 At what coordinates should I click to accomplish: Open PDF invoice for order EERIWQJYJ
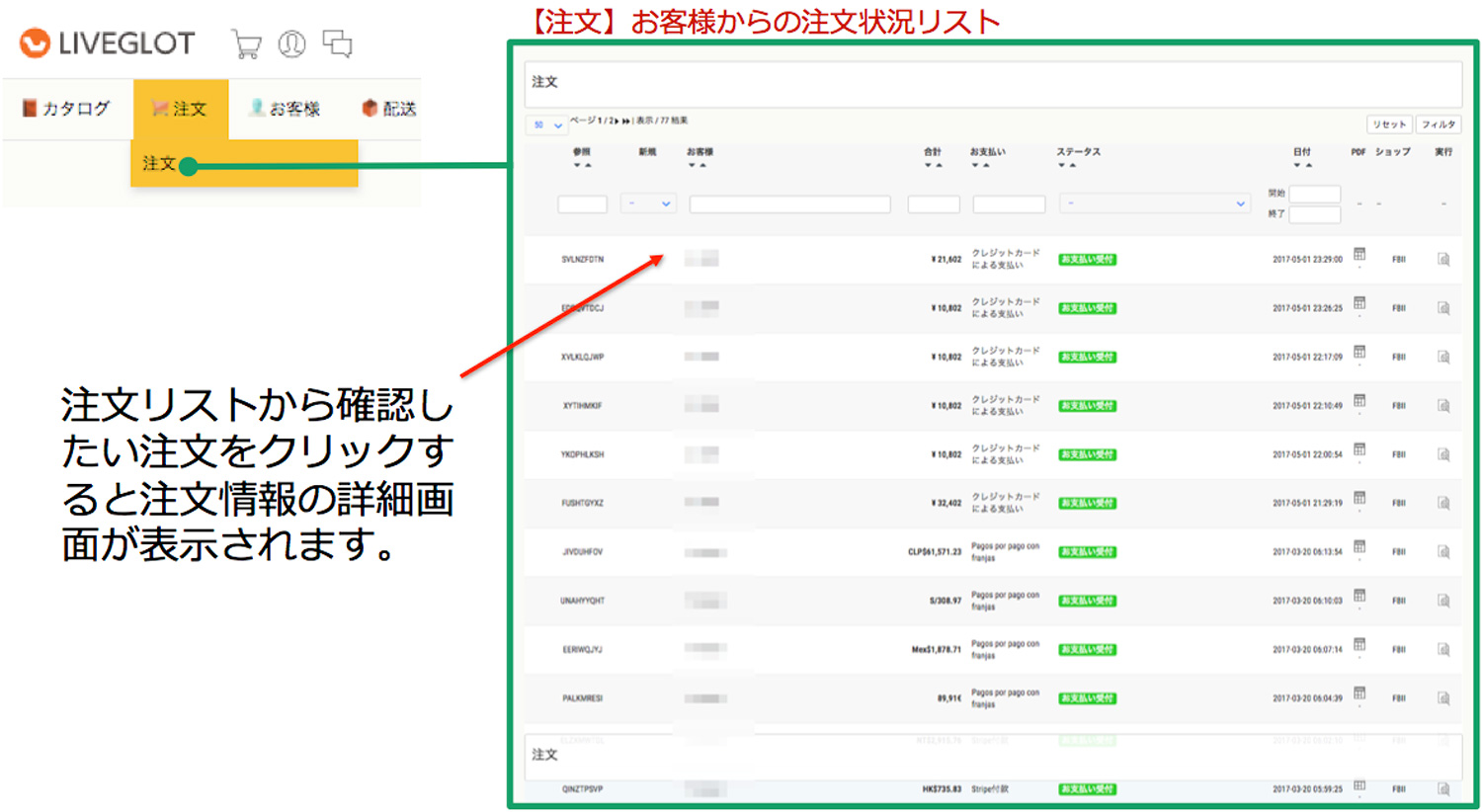coord(1359,644)
